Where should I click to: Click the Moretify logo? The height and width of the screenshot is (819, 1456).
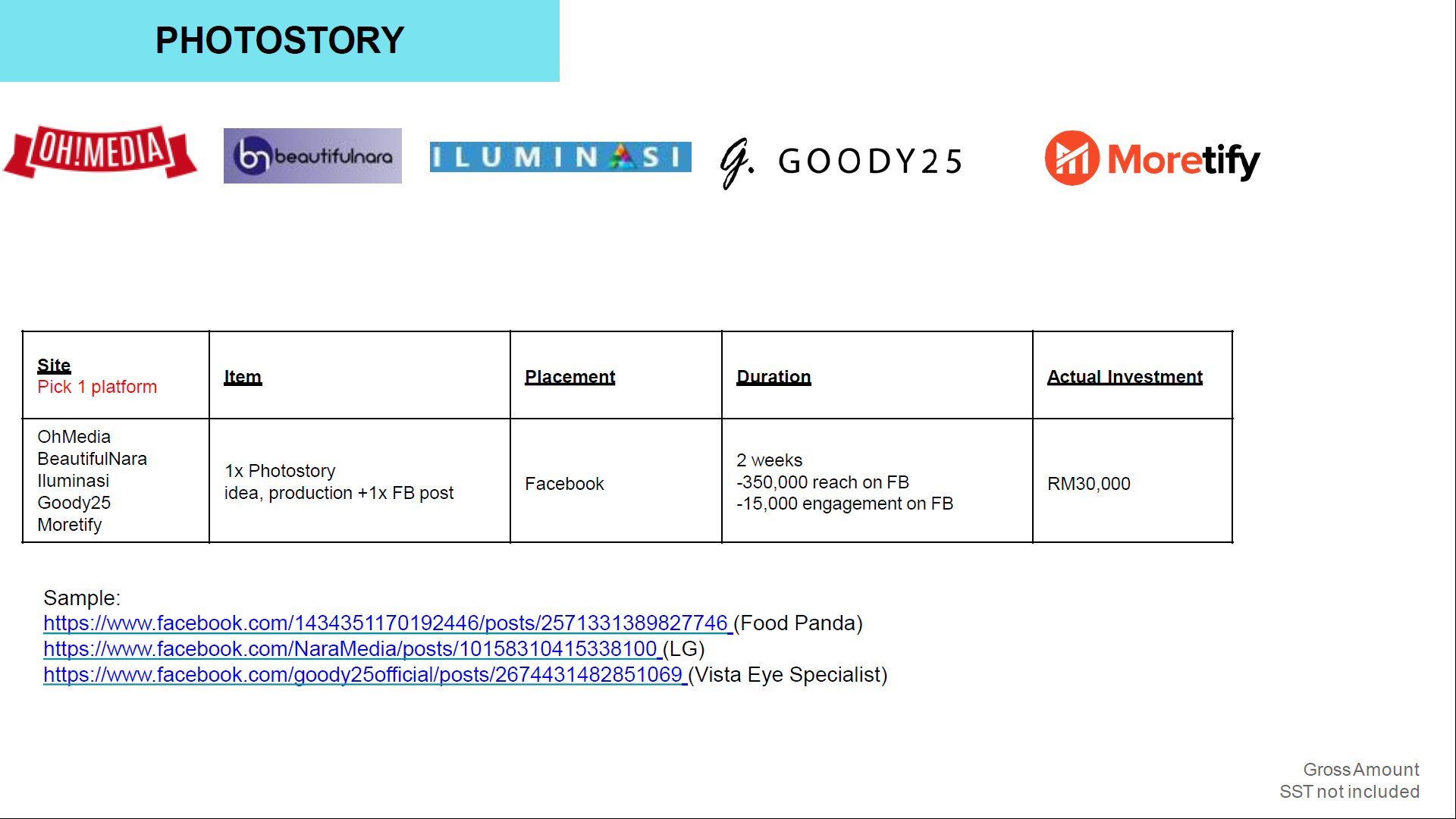click(1152, 158)
